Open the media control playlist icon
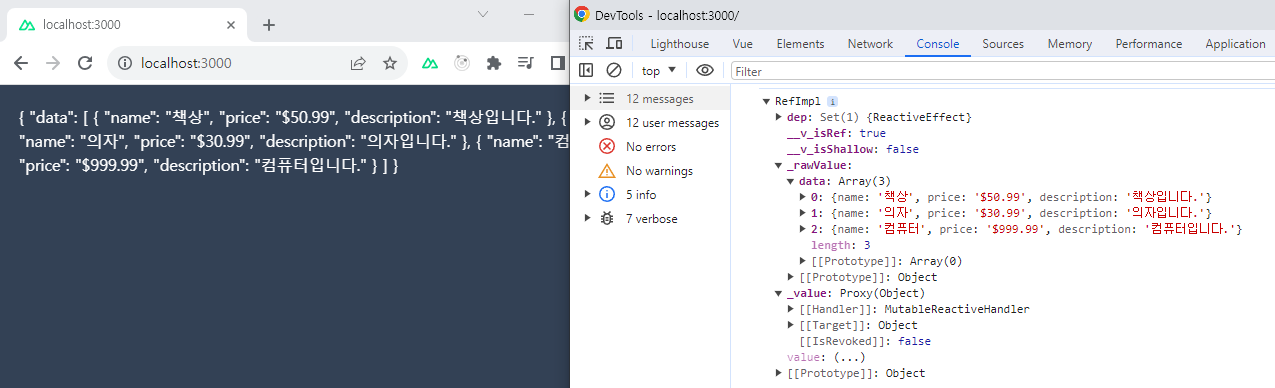This screenshot has height=388, width=1275. click(525, 63)
